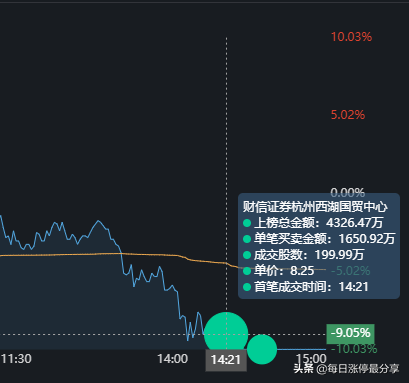Click the 头条 @每日涨停最分享 watermark
This screenshot has width=409, height=383.
346,369
